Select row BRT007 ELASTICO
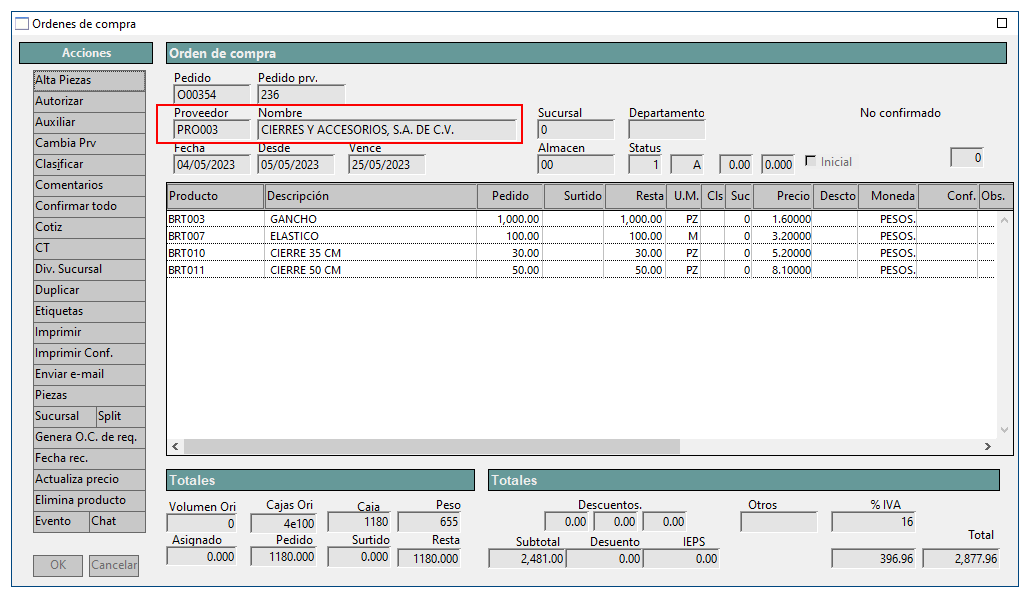 pyautogui.click(x=581, y=236)
